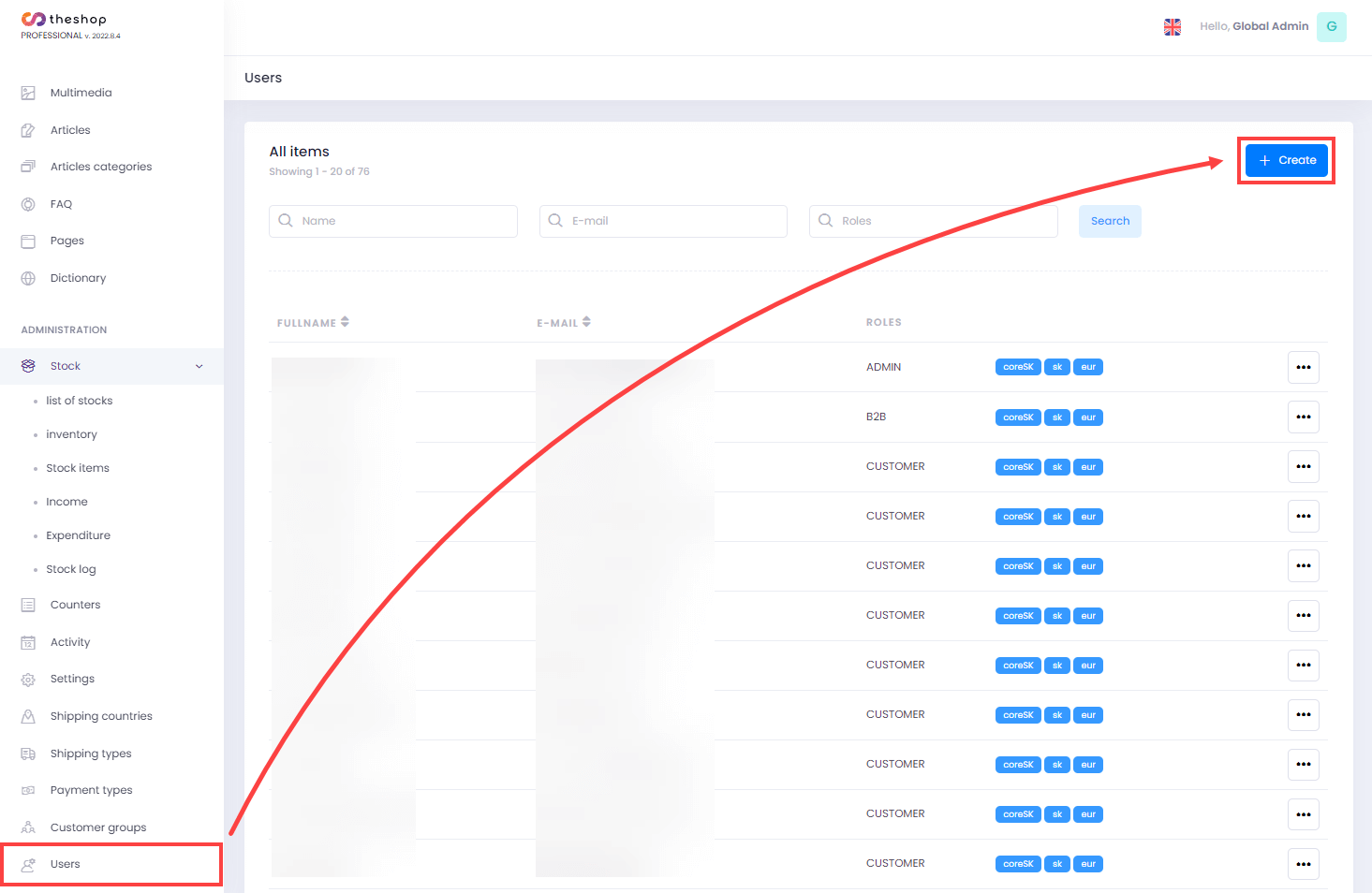Image resolution: width=1372 pixels, height=893 pixels.
Task: Click the Users icon in sidebar
Action: (28, 864)
